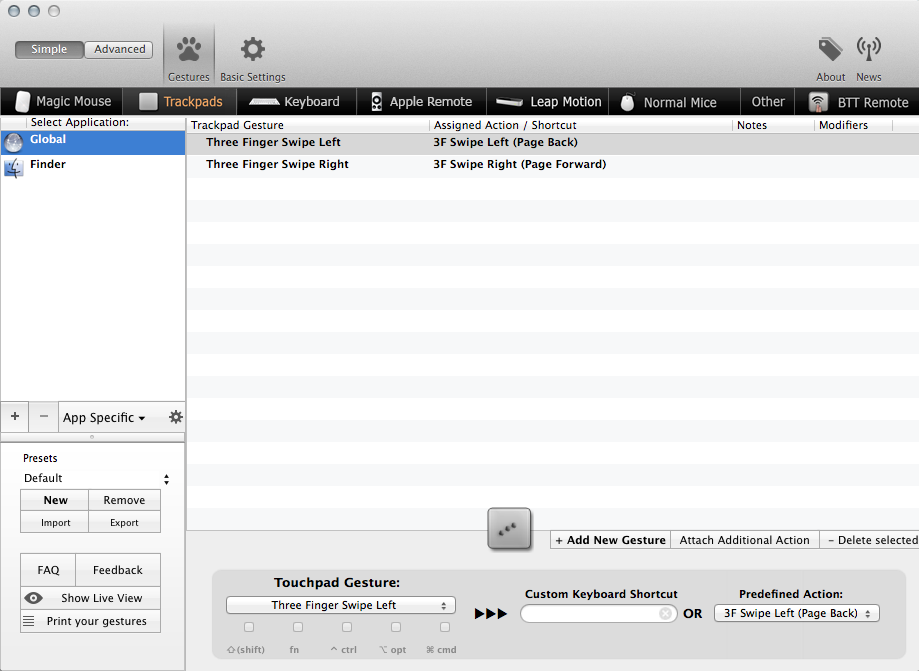The image size is (919, 671).
Task: Enable the shift modifier checkbox
Action: (249, 627)
